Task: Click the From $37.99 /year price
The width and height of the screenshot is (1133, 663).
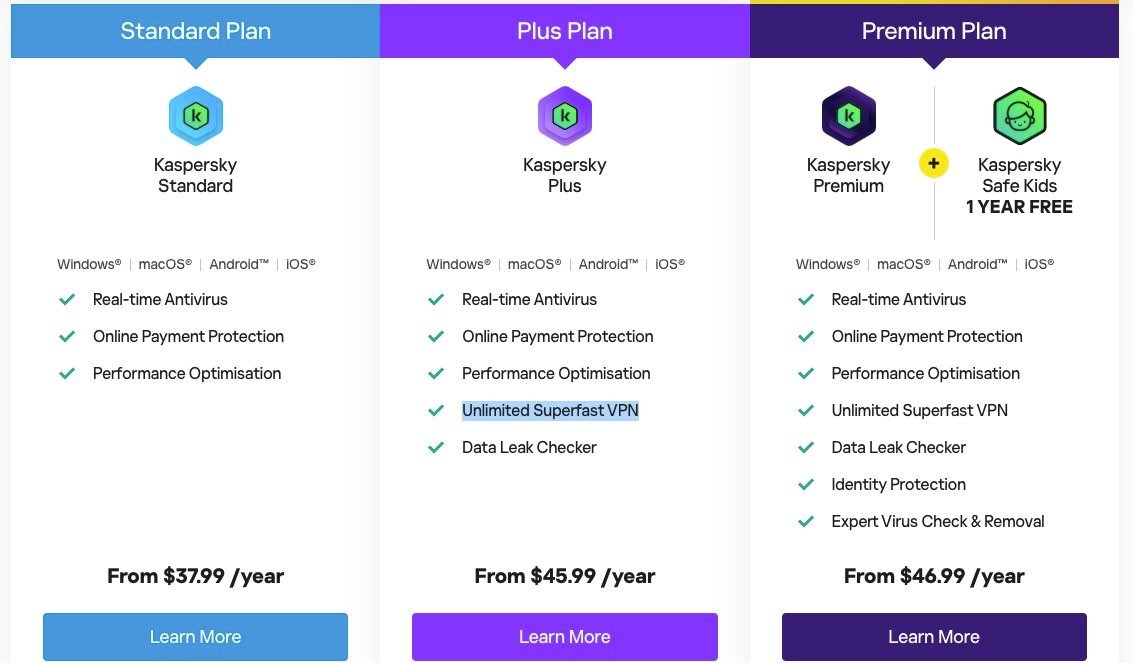Action: (195, 576)
